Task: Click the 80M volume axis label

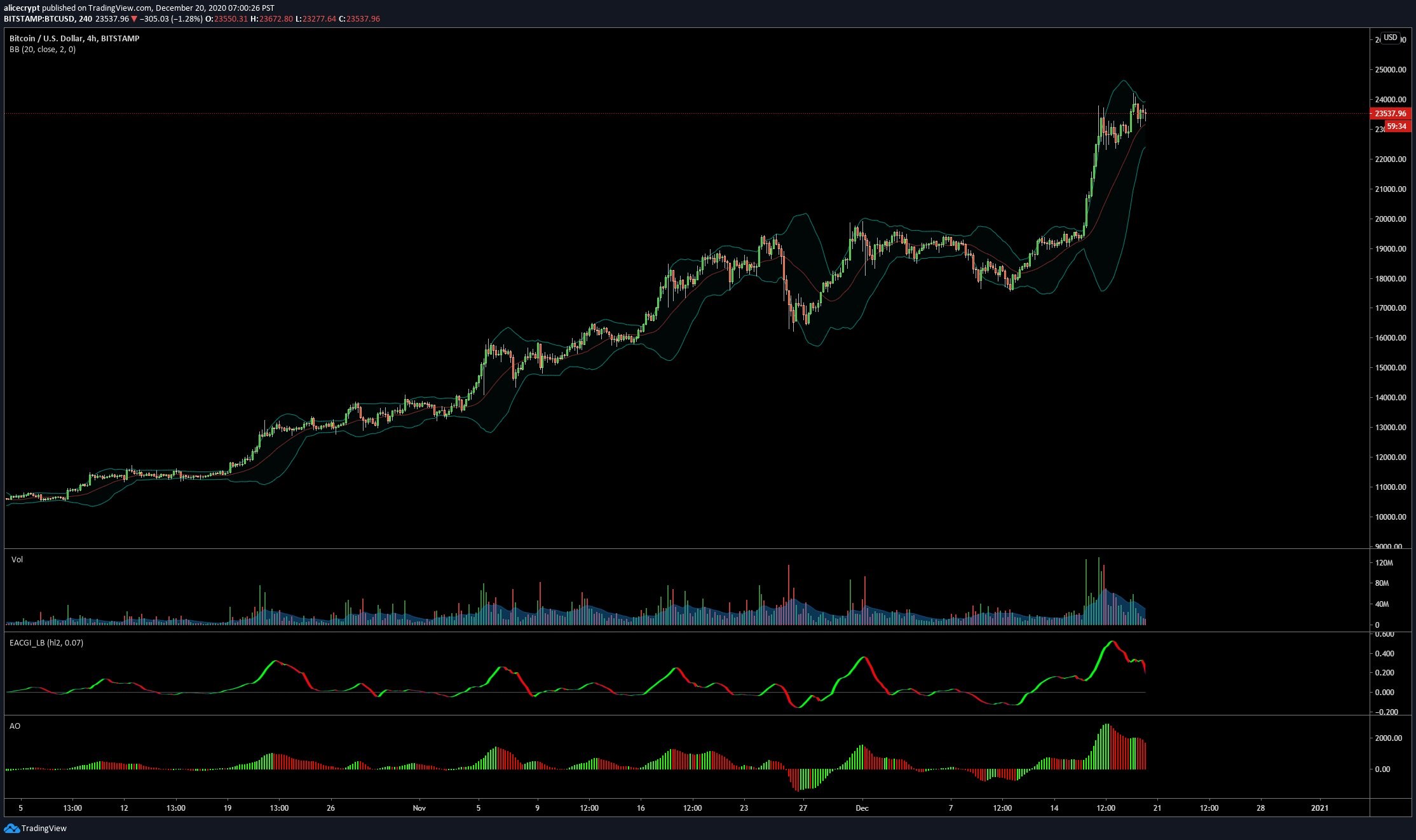Action: (1382, 583)
